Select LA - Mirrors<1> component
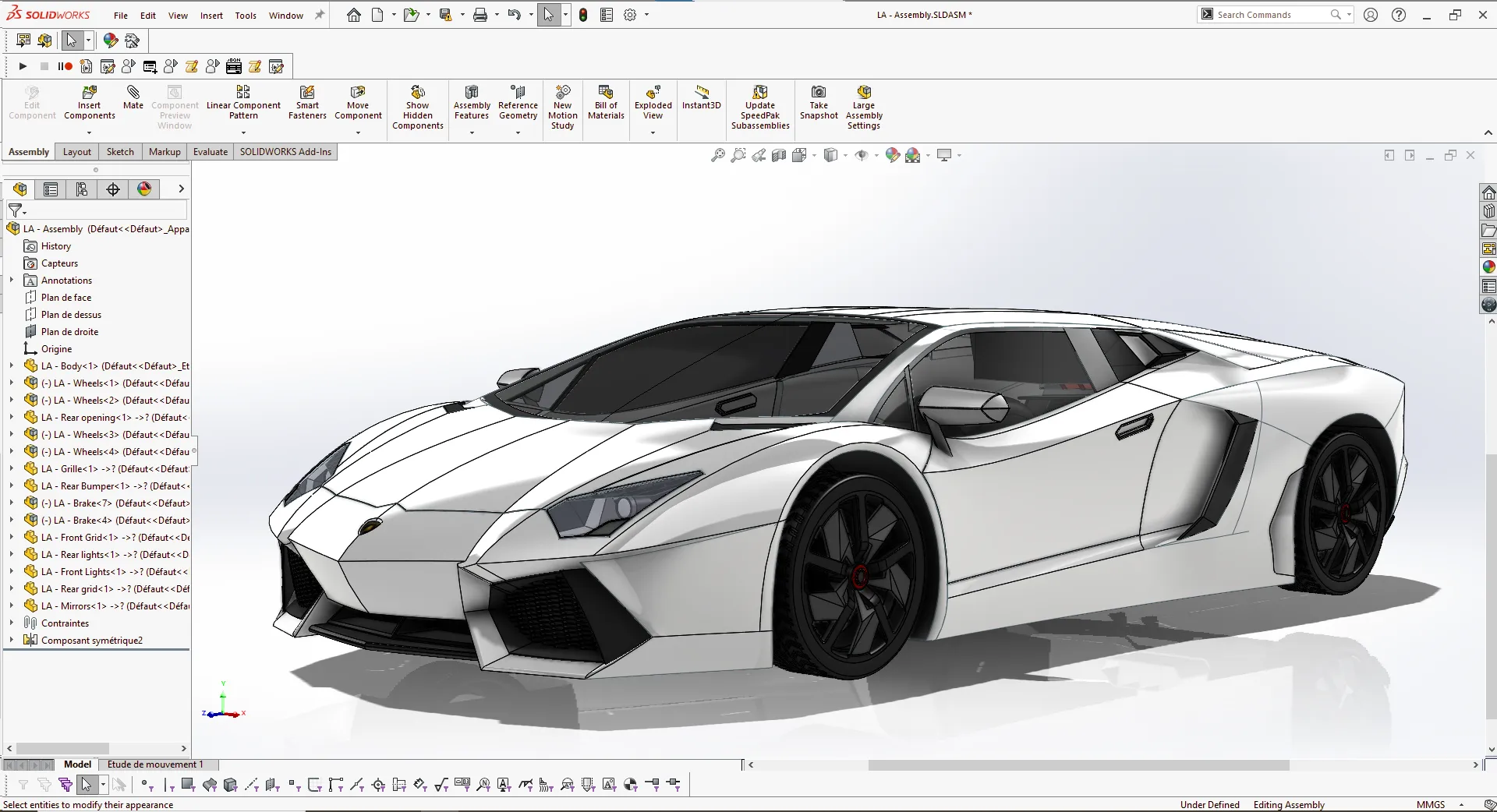The image size is (1497, 812). point(106,605)
